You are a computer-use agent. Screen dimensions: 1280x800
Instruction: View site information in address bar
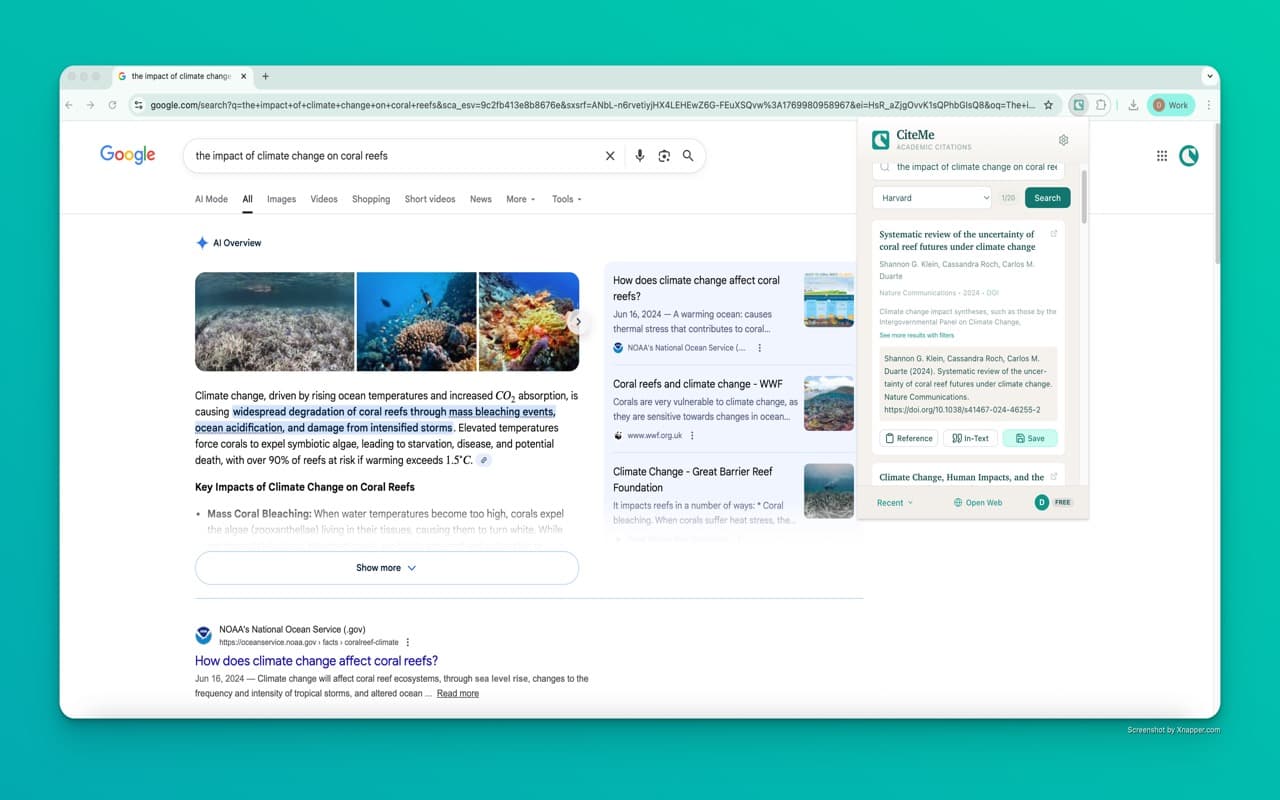[139, 105]
